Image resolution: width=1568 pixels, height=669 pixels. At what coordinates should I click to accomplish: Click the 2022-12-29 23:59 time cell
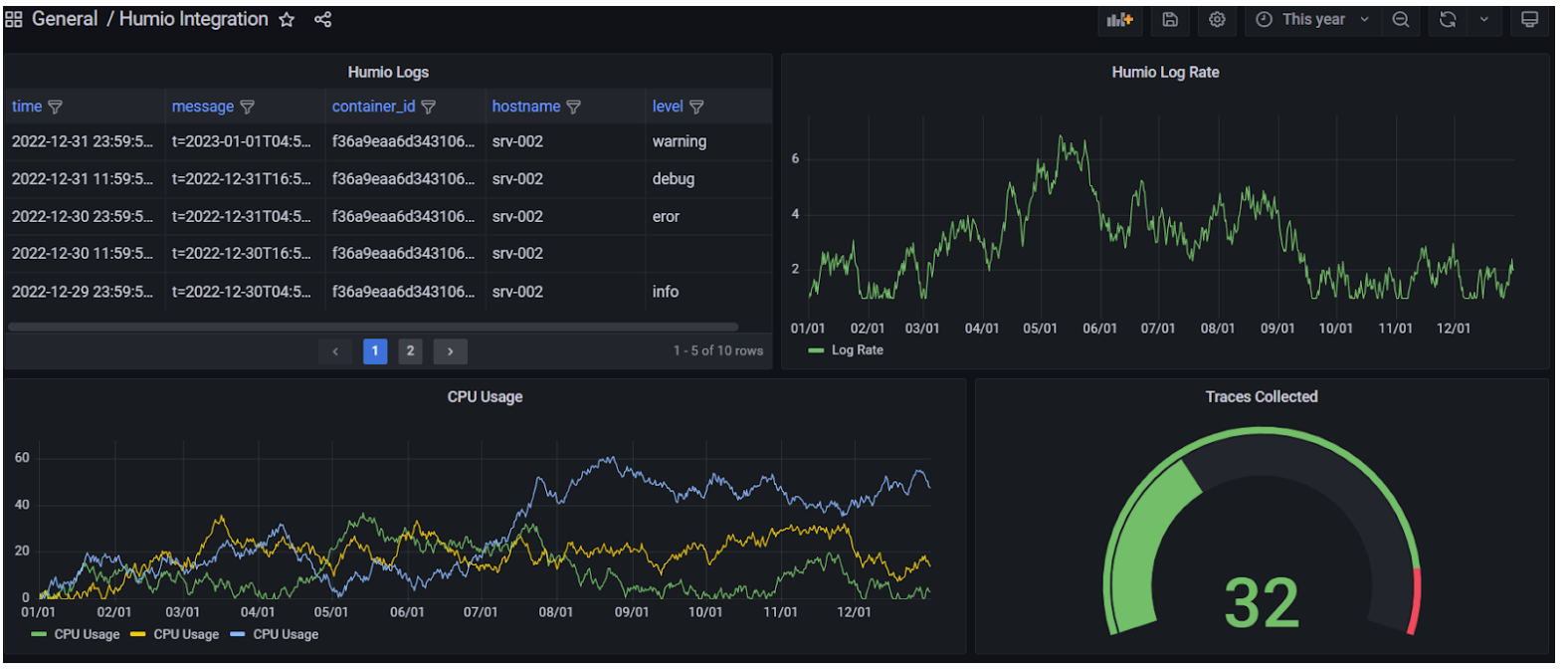83,292
